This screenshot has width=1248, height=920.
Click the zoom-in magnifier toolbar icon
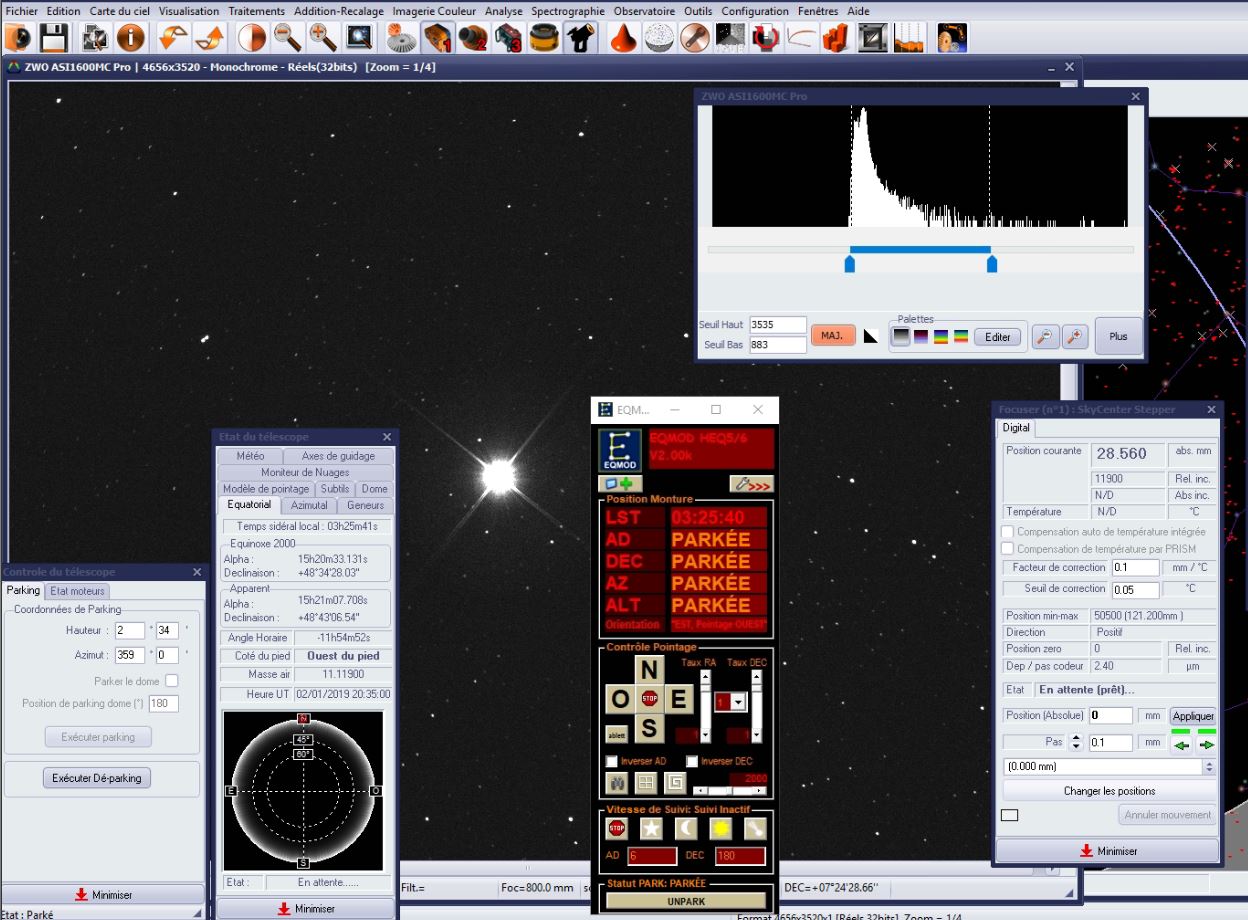[x=323, y=38]
